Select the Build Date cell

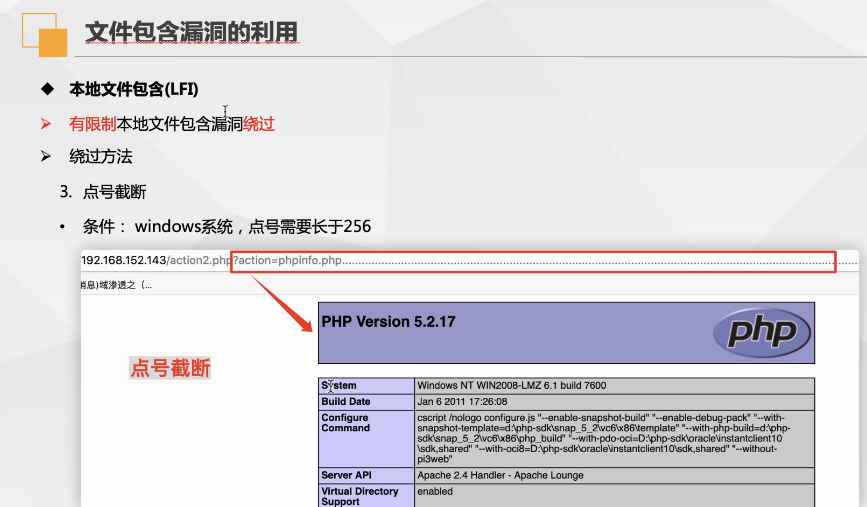pos(367,401)
